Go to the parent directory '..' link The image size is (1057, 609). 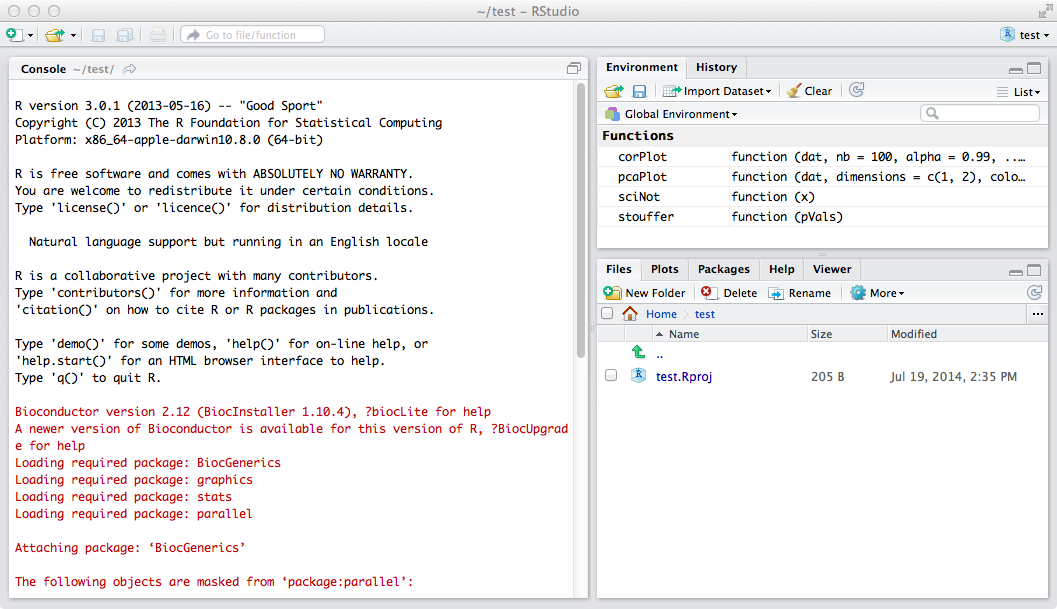(x=660, y=354)
